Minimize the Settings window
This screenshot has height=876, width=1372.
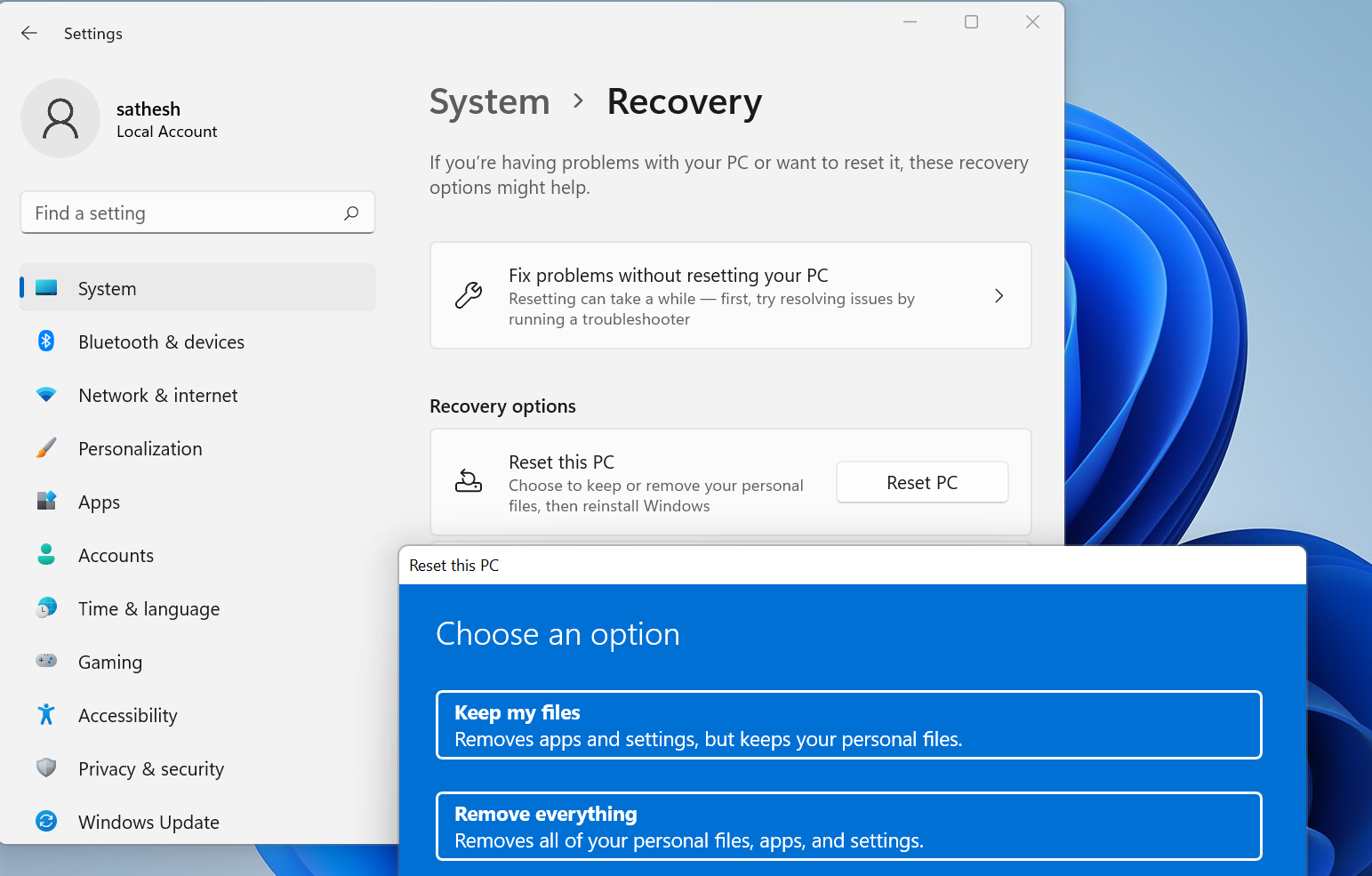[910, 22]
